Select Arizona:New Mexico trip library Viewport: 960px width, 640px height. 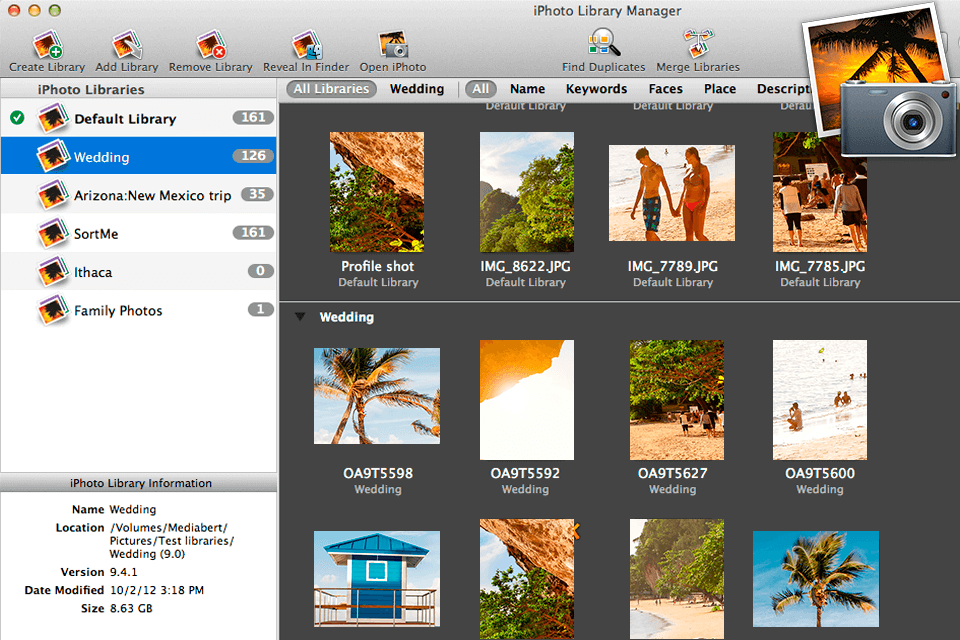[152, 195]
